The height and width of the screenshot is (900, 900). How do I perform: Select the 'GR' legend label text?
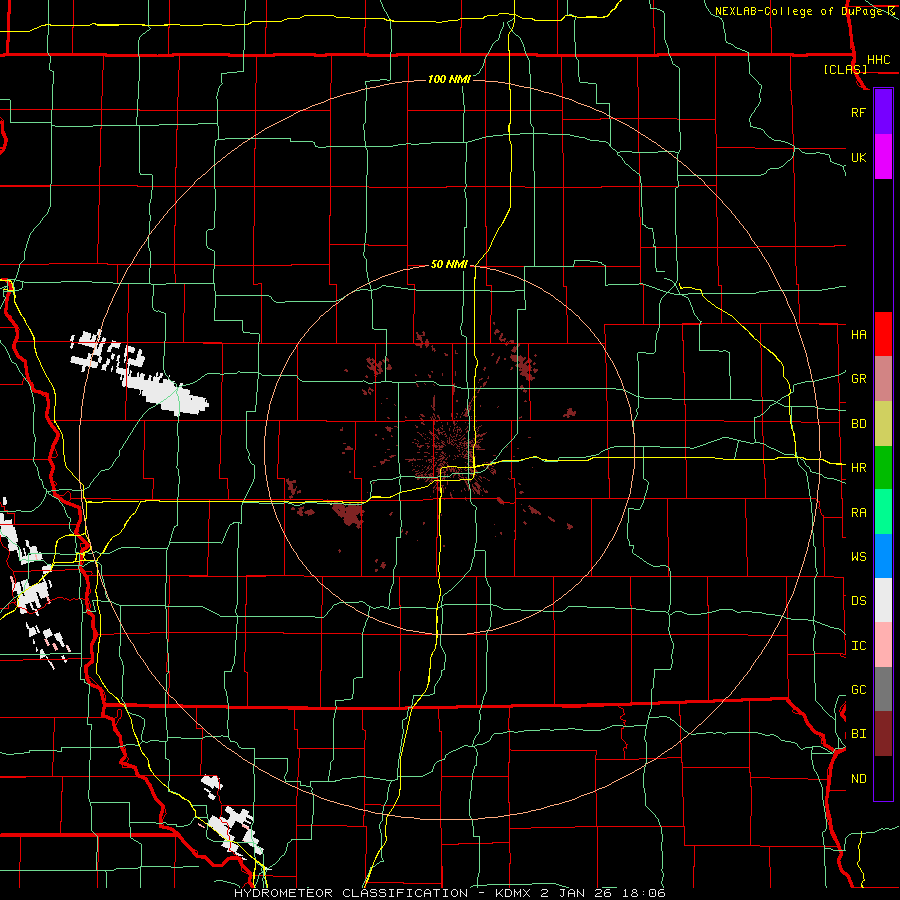pos(858,379)
